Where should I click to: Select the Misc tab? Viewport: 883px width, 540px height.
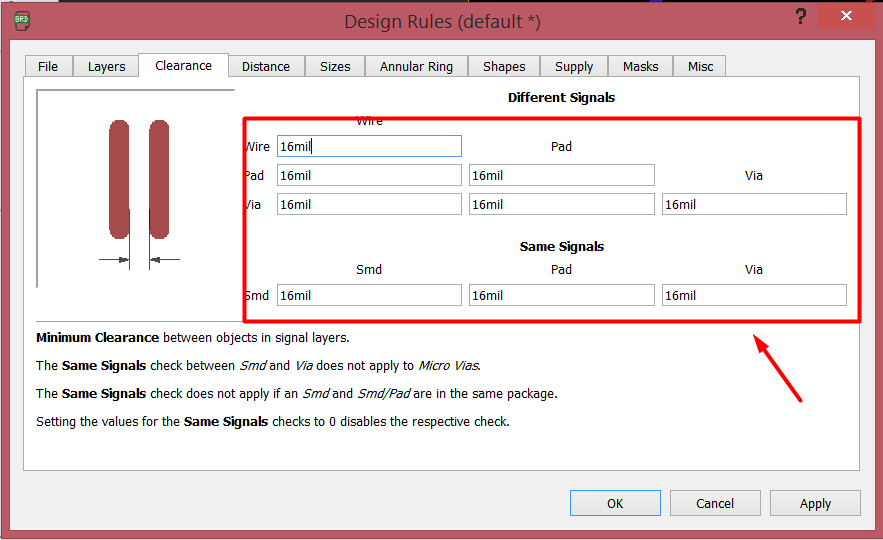(701, 67)
